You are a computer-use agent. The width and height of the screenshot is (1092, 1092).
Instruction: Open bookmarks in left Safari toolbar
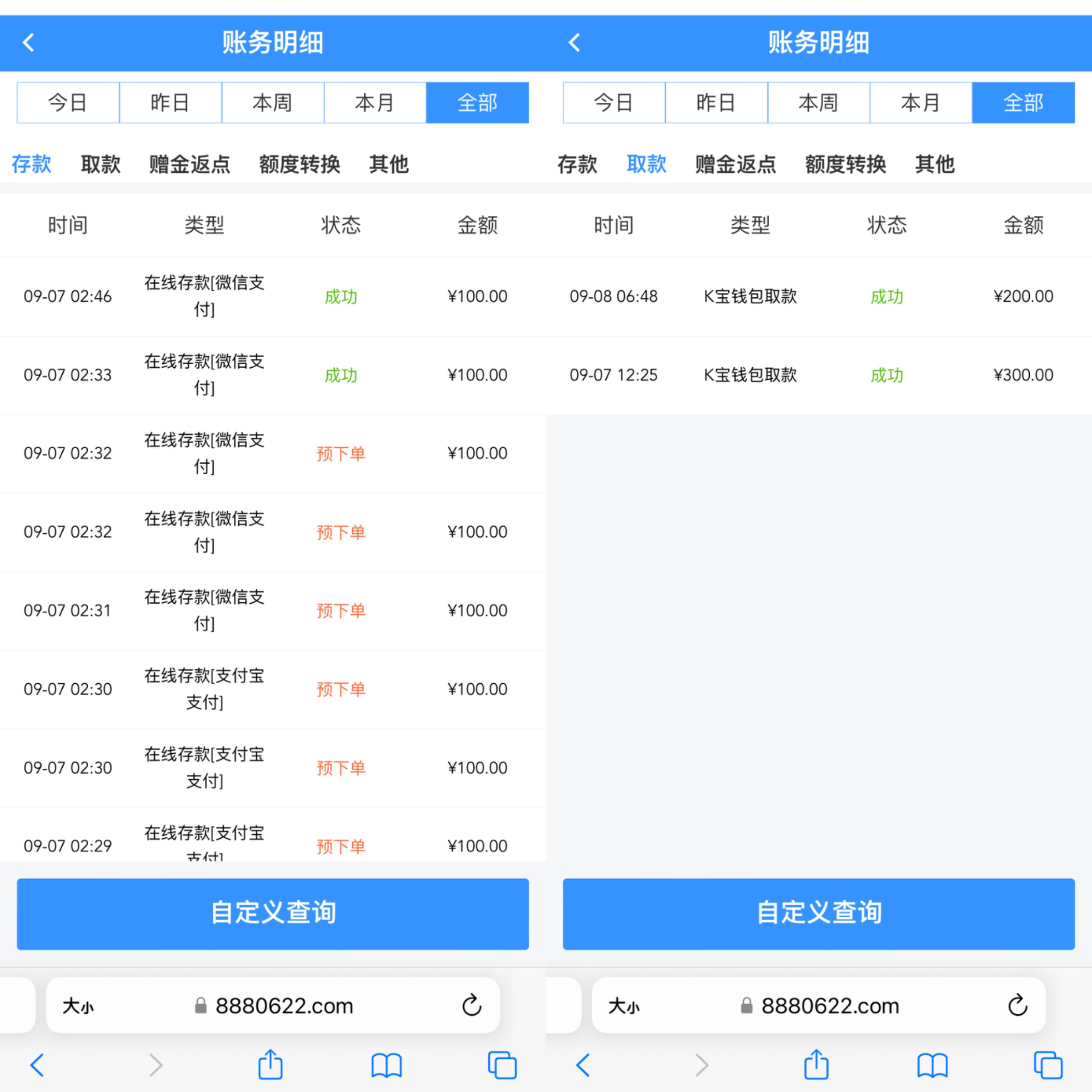pyautogui.click(x=386, y=1066)
